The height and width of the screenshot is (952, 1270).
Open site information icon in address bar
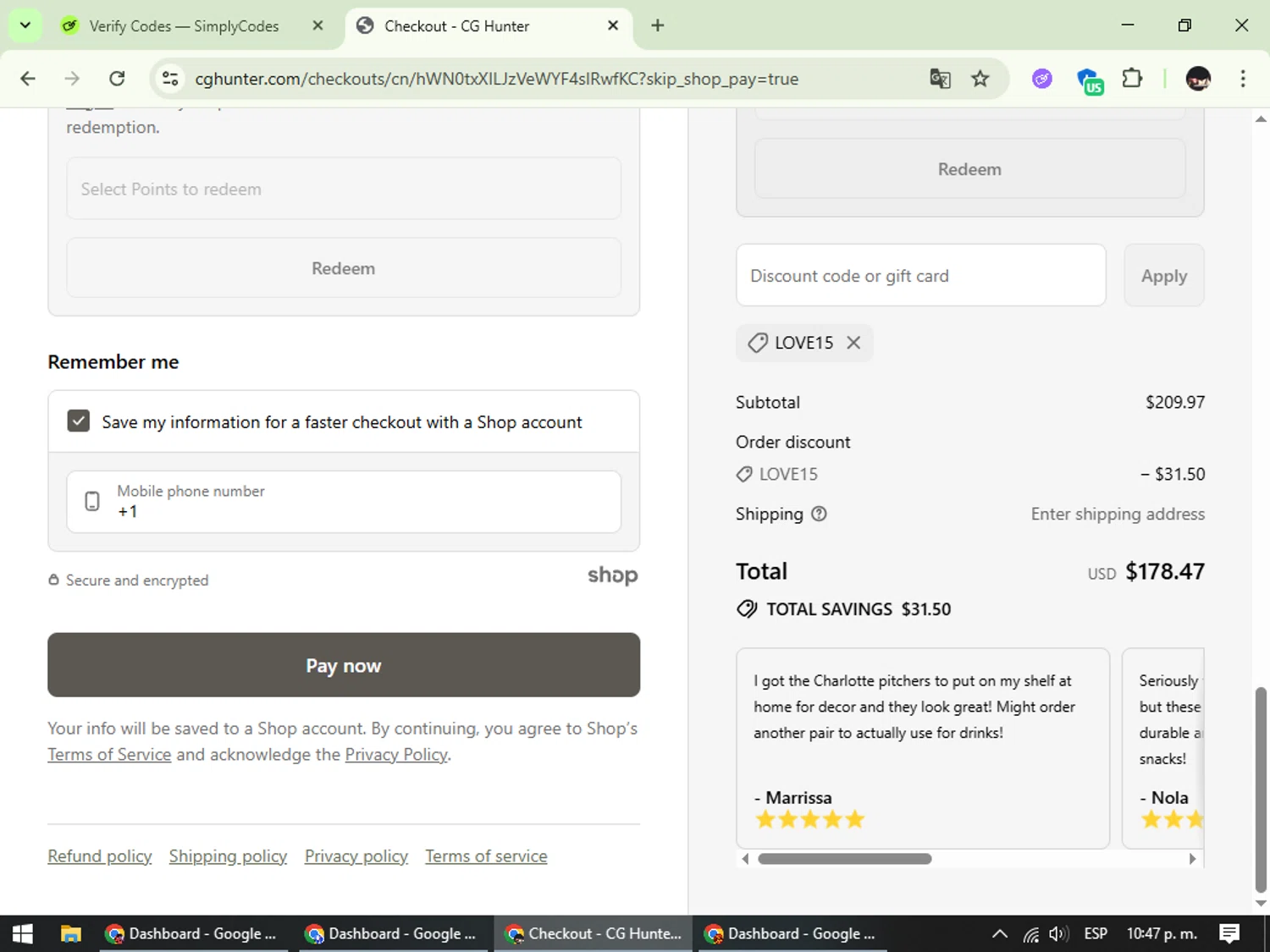pos(170,79)
